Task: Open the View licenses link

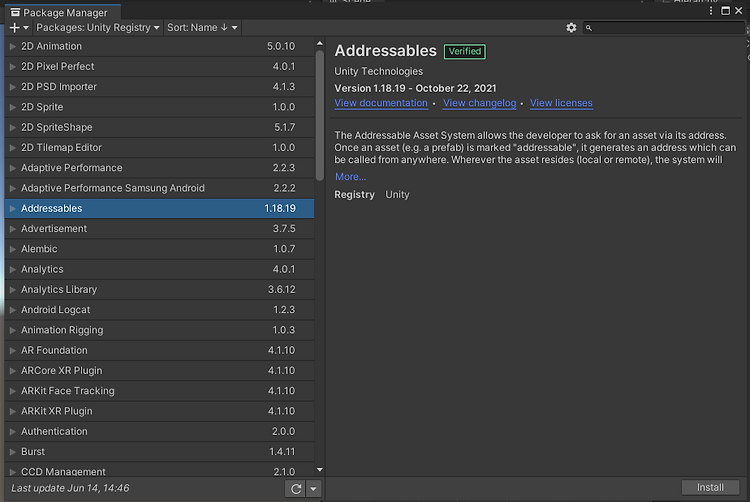Action: [x=561, y=103]
